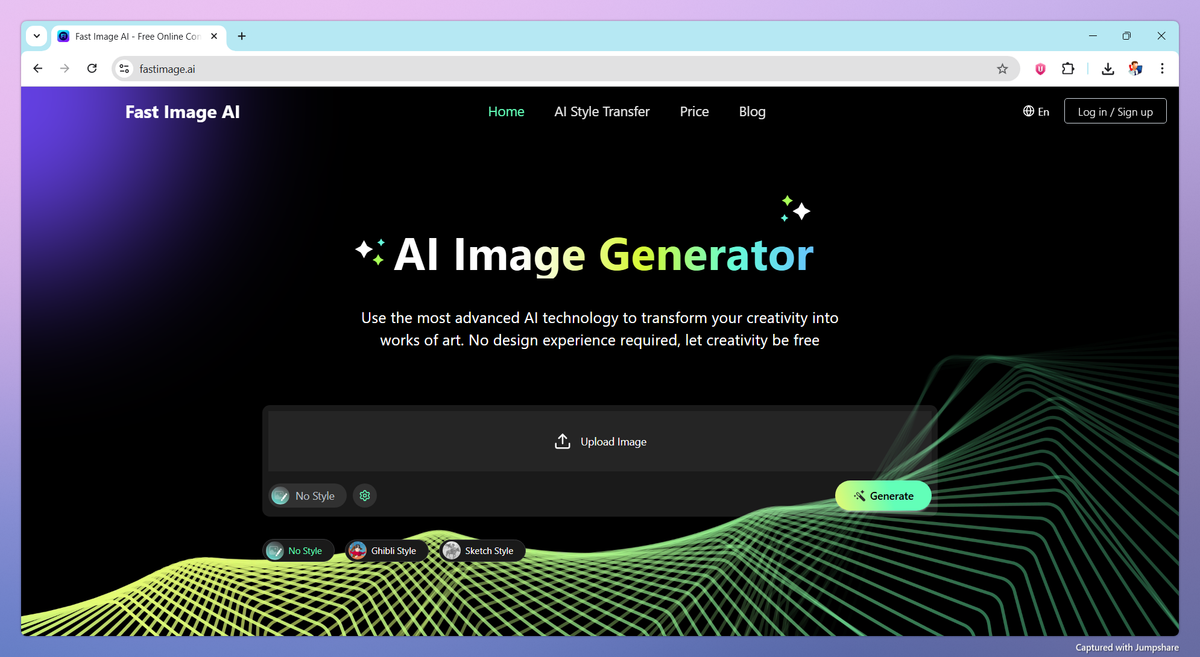Click the sparkles icon beside AI Image Generator title

371,252
